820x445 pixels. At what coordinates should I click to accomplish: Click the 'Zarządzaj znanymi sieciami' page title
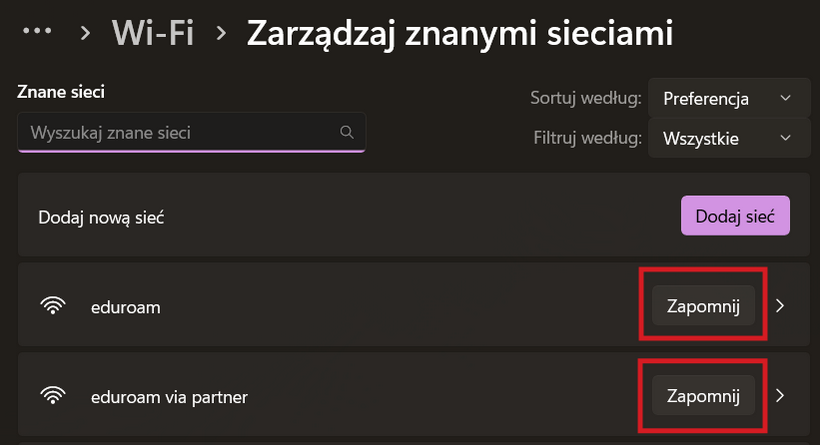[459, 33]
